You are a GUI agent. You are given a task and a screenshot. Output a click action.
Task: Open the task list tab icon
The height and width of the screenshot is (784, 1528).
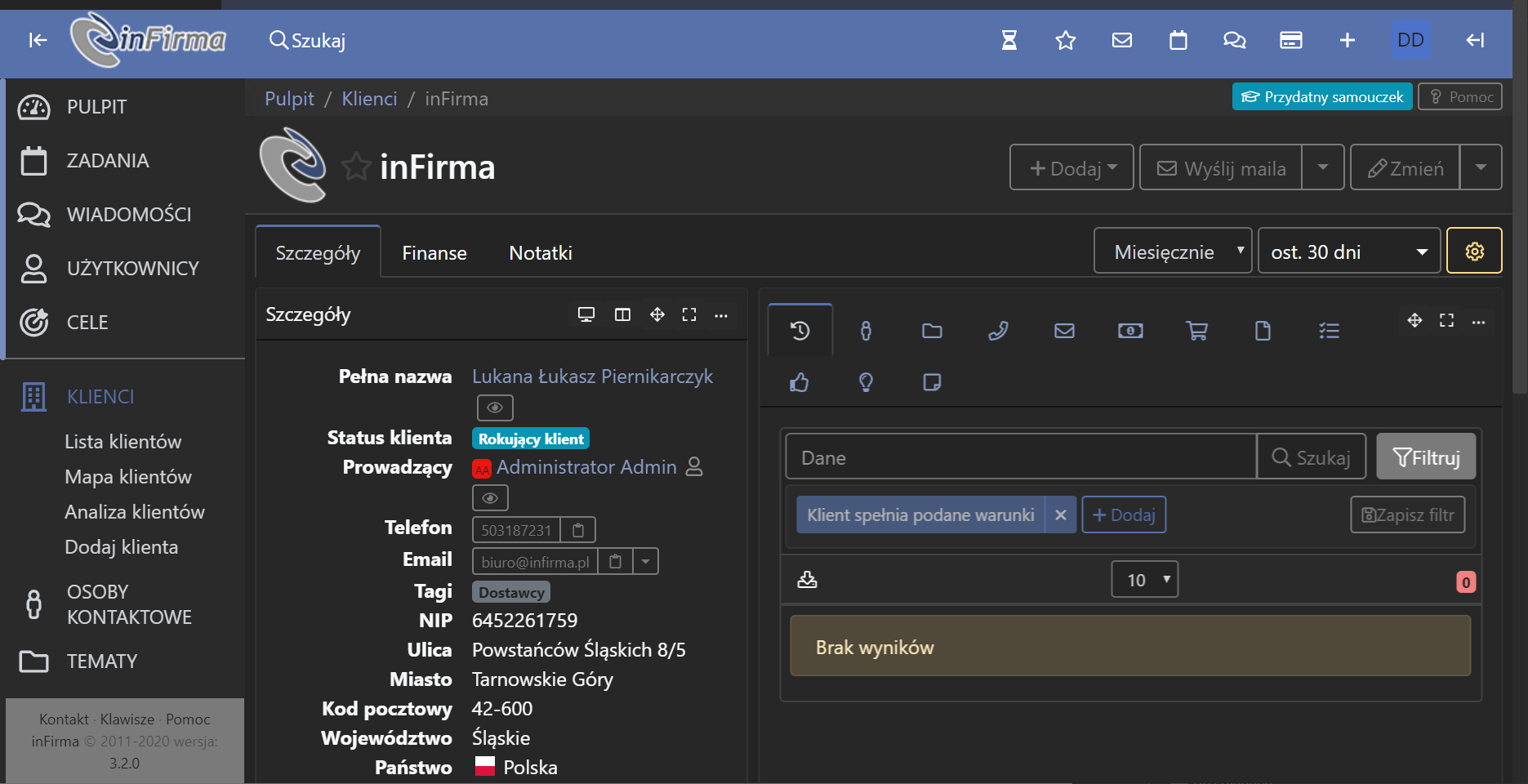pos(1329,331)
